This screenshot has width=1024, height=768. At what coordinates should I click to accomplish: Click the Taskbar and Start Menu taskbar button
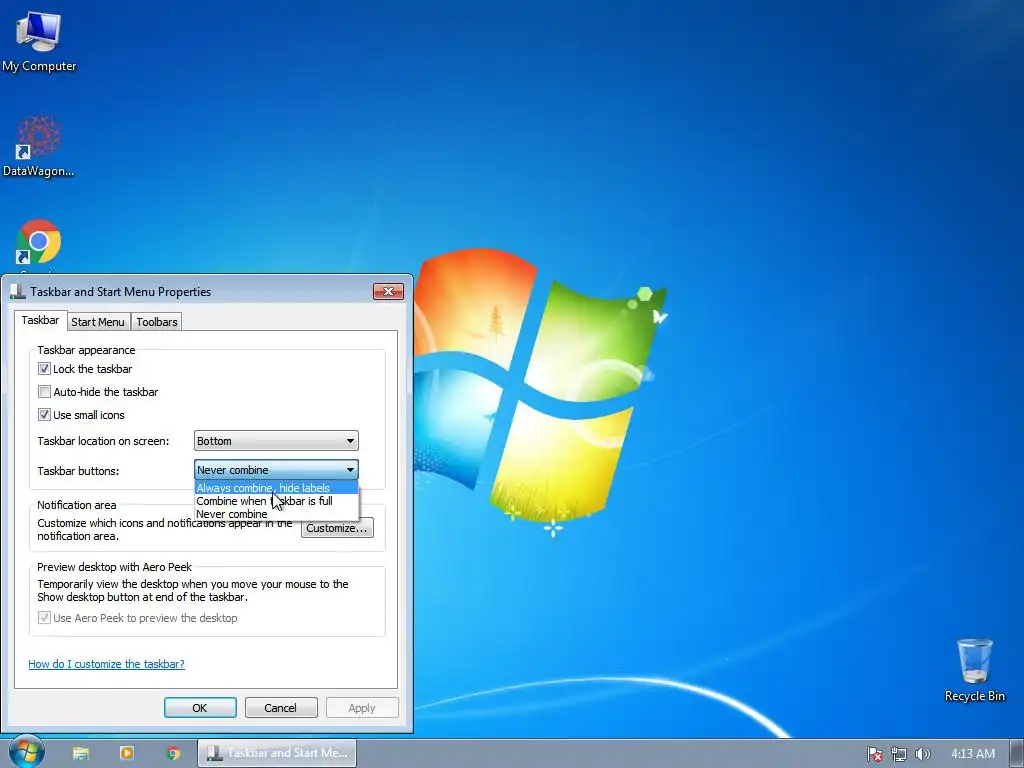(x=277, y=753)
